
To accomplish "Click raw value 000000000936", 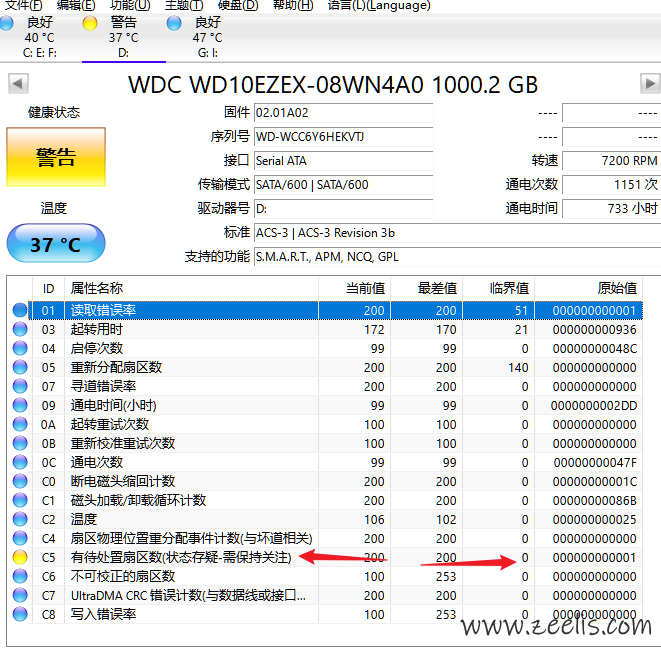I will 594,330.
